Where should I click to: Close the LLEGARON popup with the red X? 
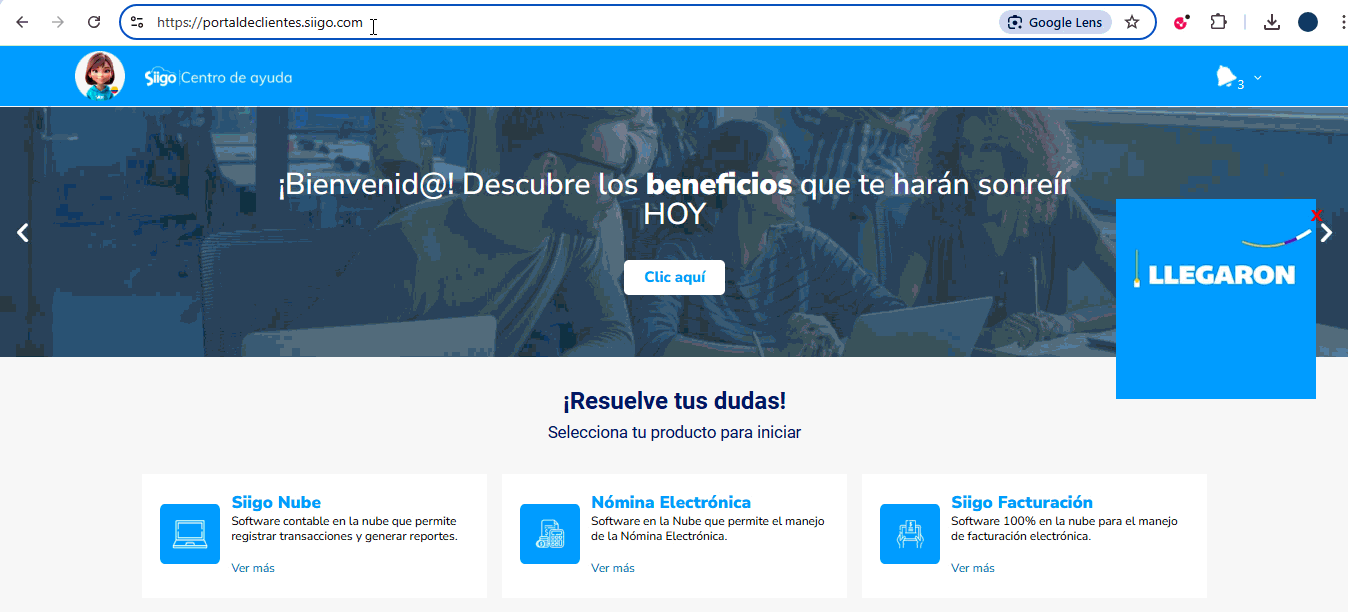tap(1317, 215)
